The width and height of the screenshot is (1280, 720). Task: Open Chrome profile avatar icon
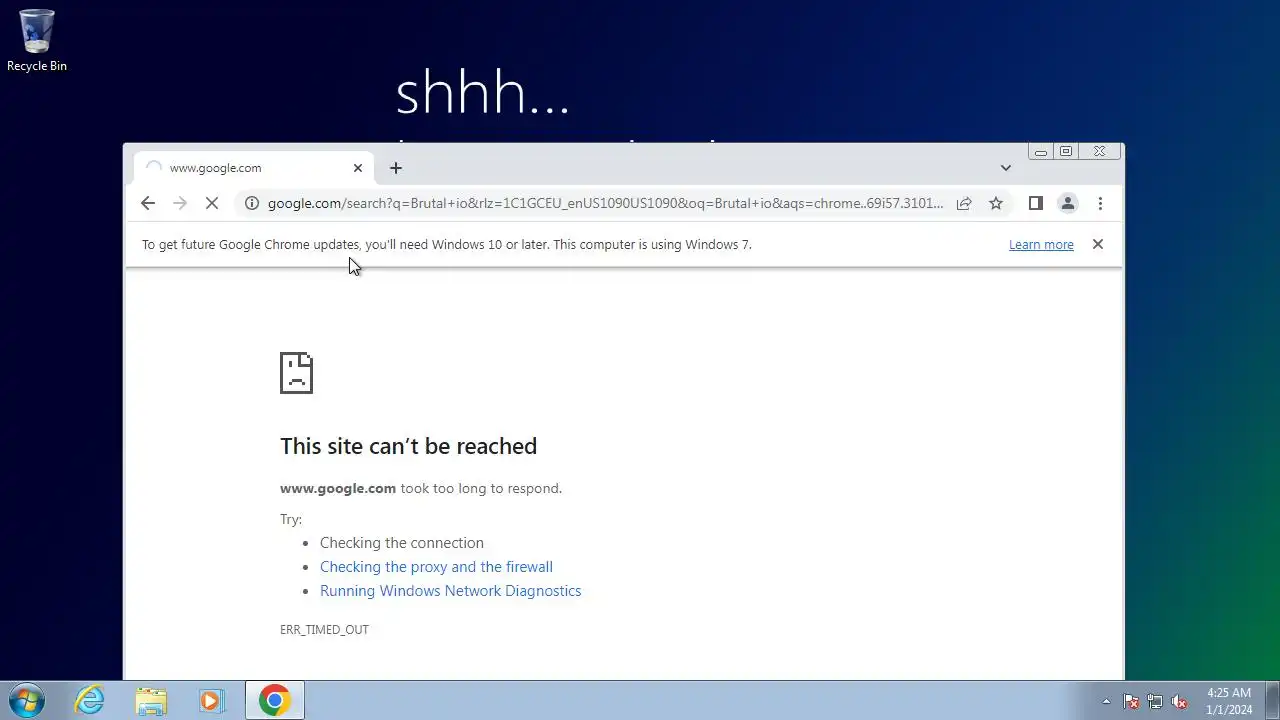(x=1068, y=203)
